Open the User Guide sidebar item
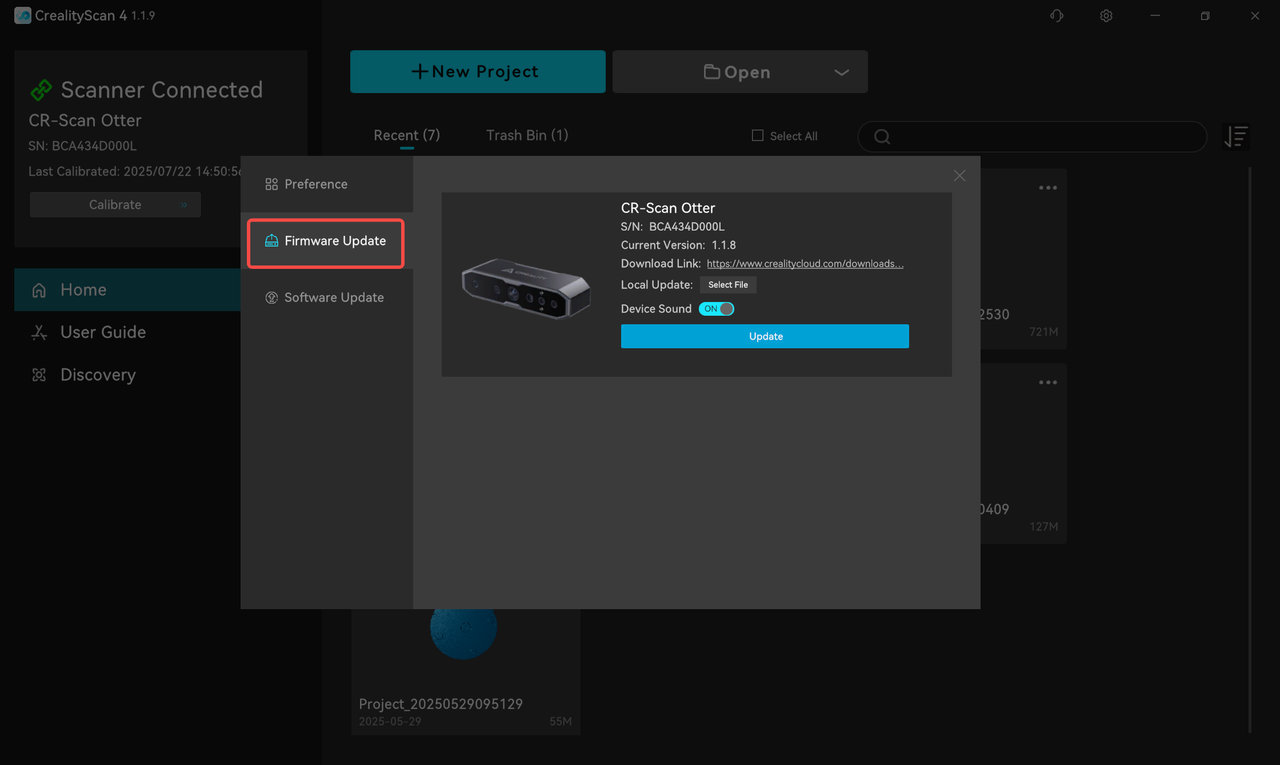Viewport: 1280px width, 765px height. 103,332
